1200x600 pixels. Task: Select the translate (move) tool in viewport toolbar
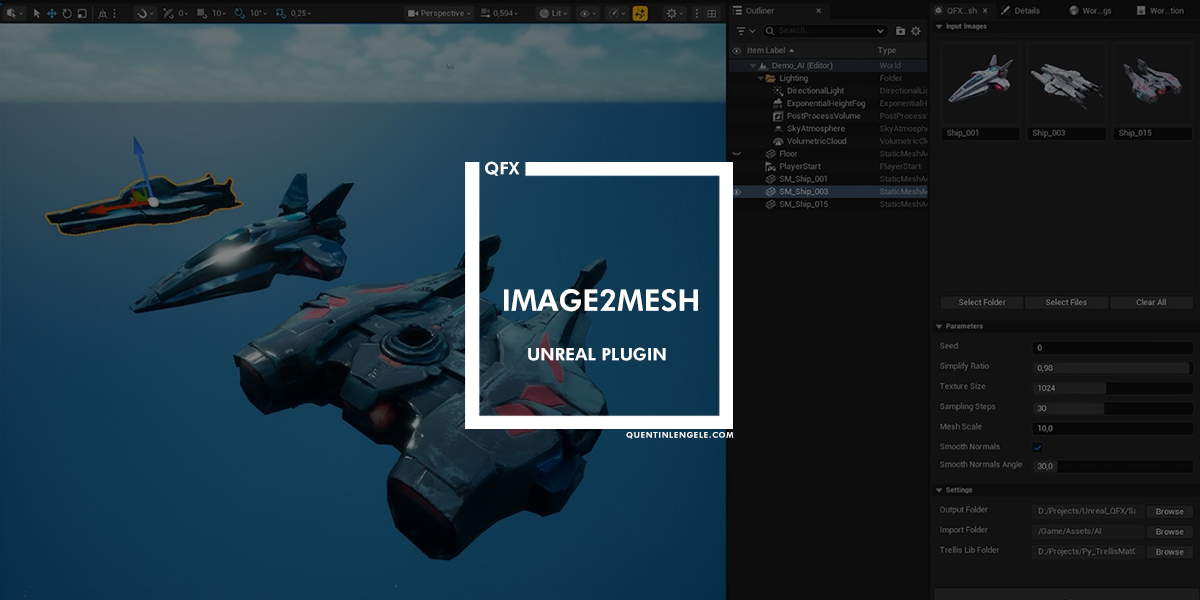52,14
